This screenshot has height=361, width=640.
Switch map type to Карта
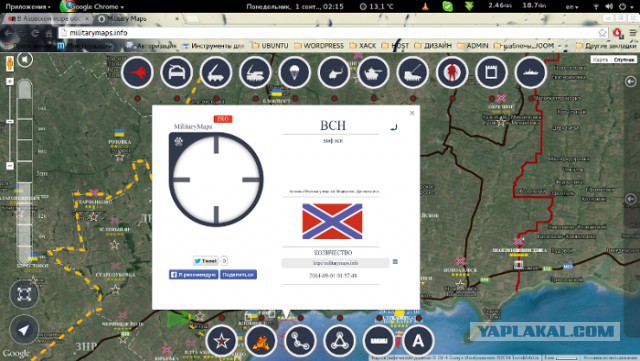[600, 60]
